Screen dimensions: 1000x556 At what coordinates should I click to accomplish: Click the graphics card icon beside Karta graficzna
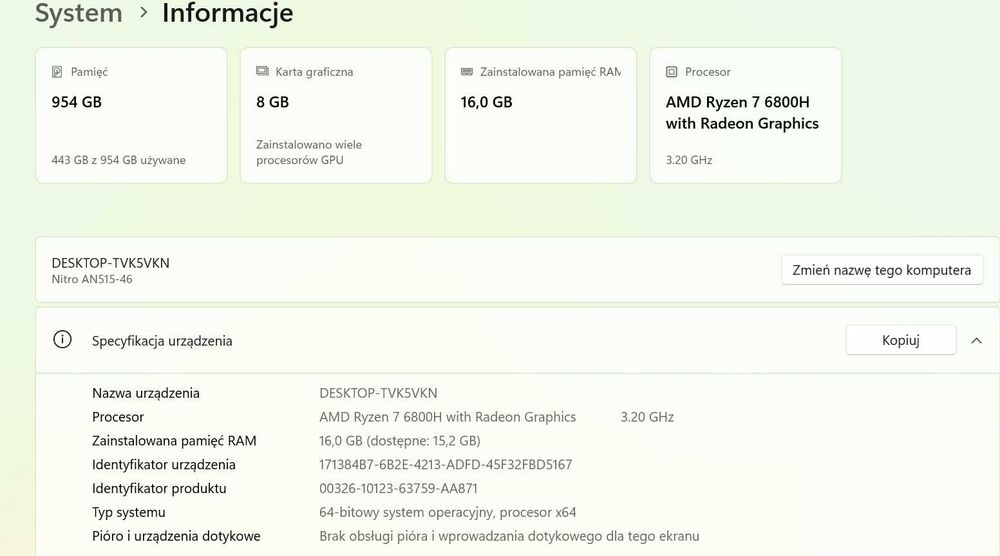262,72
